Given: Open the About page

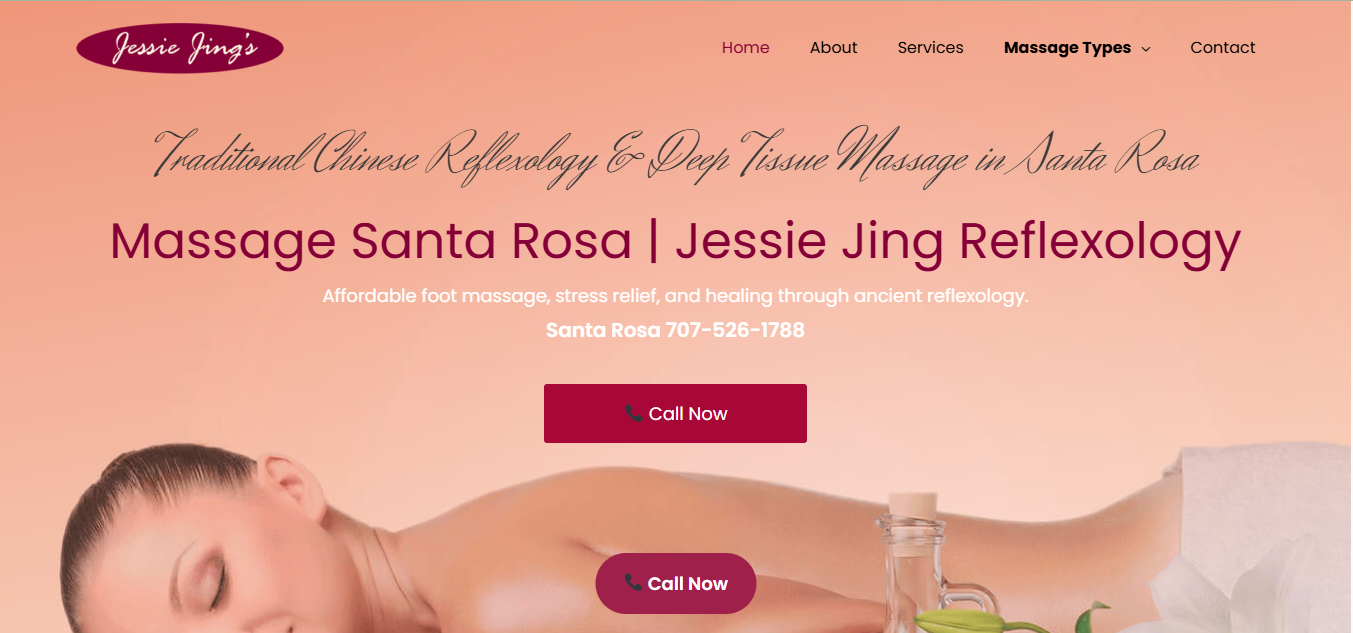Looking at the screenshot, I should [x=834, y=48].
